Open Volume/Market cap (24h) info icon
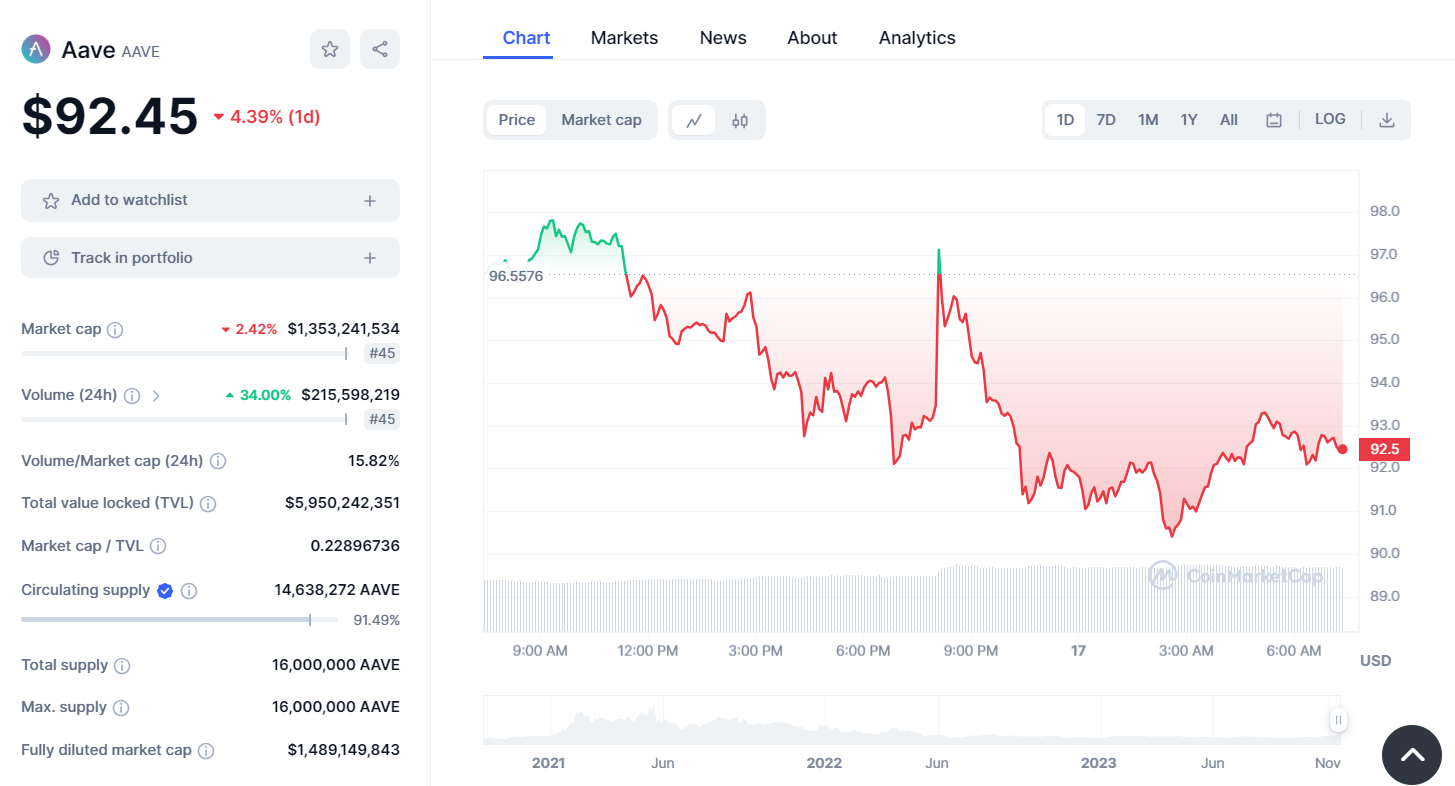1455x786 pixels. coord(218,461)
